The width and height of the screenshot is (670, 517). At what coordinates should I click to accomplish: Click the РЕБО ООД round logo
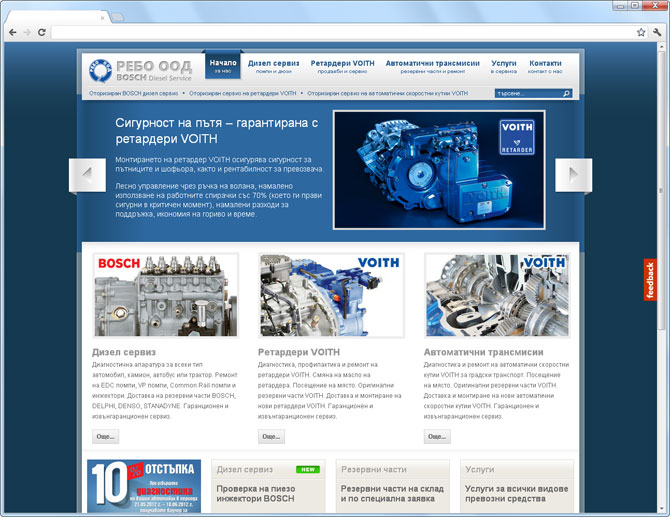point(100,70)
